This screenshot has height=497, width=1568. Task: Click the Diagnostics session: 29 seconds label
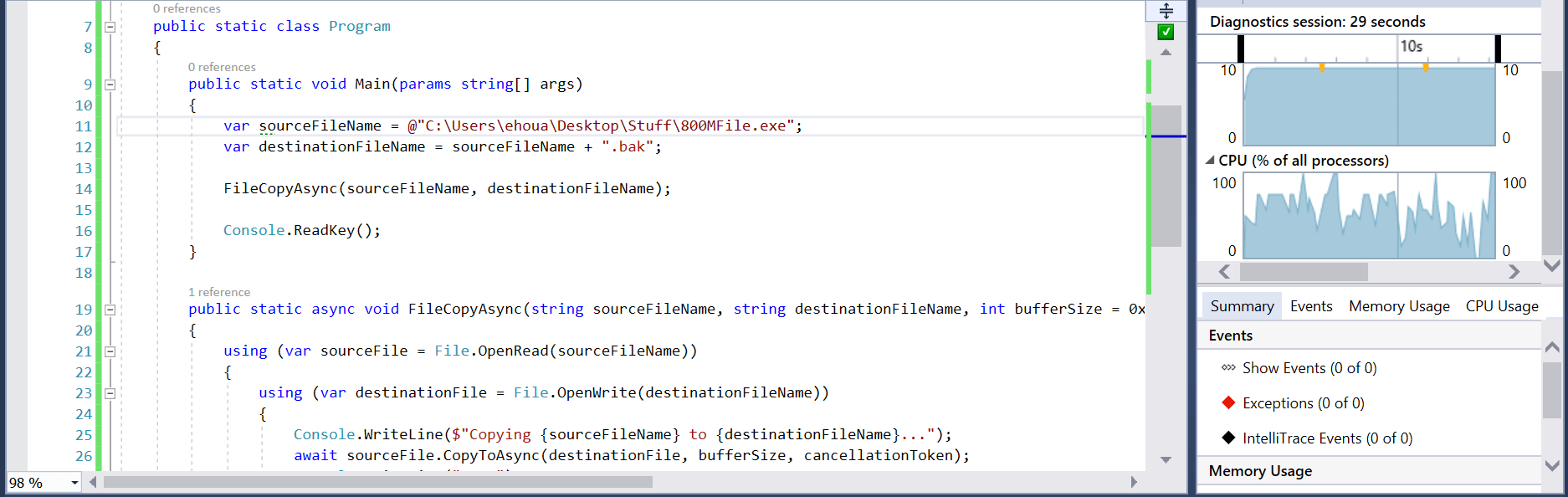pyautogui.click(x=1317, y=22)
